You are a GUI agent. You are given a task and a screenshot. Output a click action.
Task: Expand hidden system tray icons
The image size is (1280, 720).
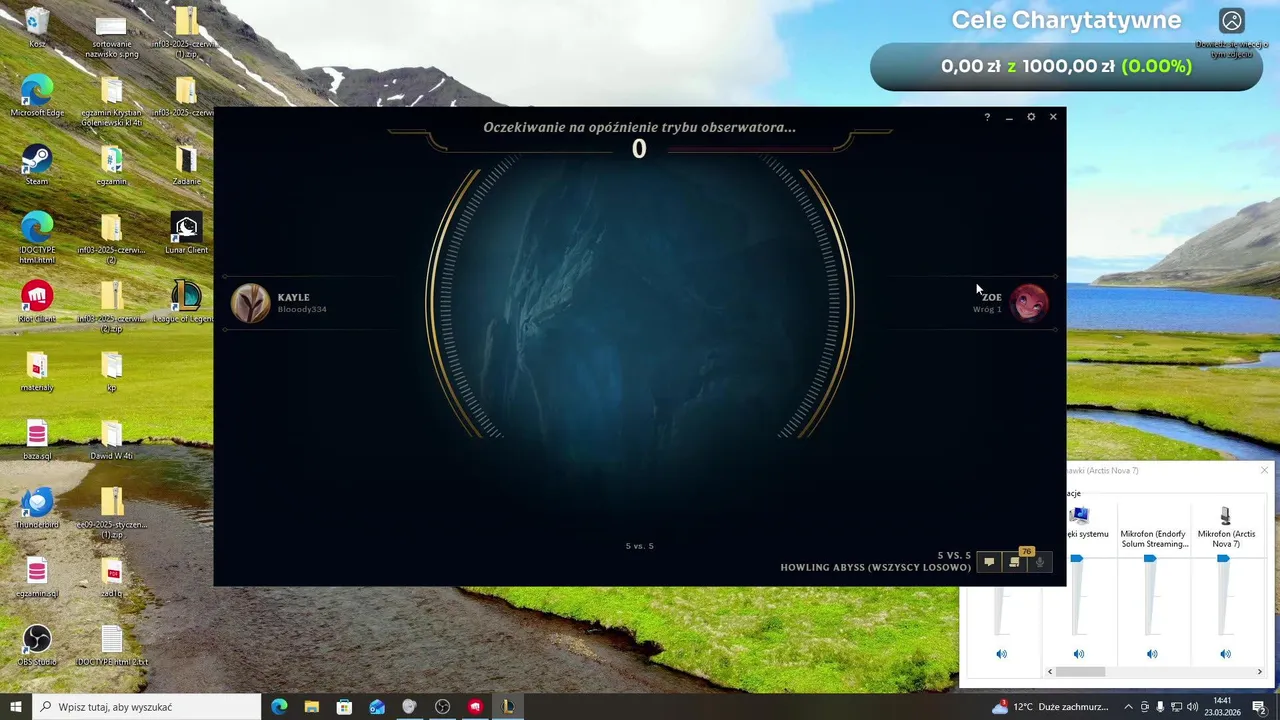pos(1128,707)
